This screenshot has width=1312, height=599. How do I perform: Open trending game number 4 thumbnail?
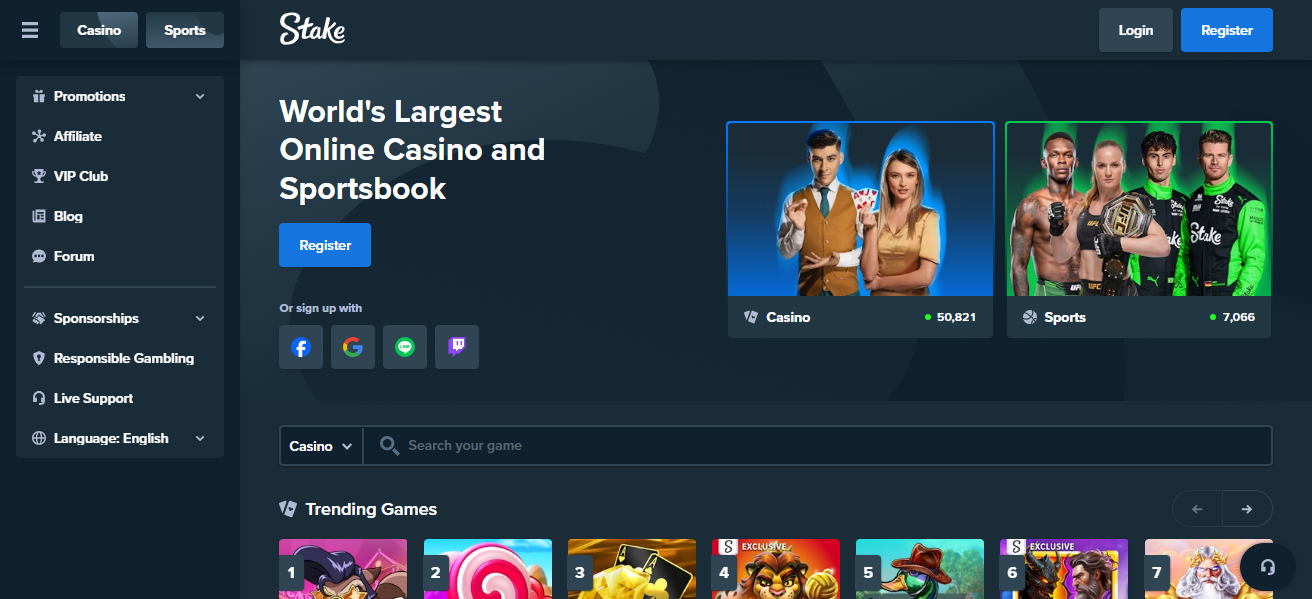[776, 569]
